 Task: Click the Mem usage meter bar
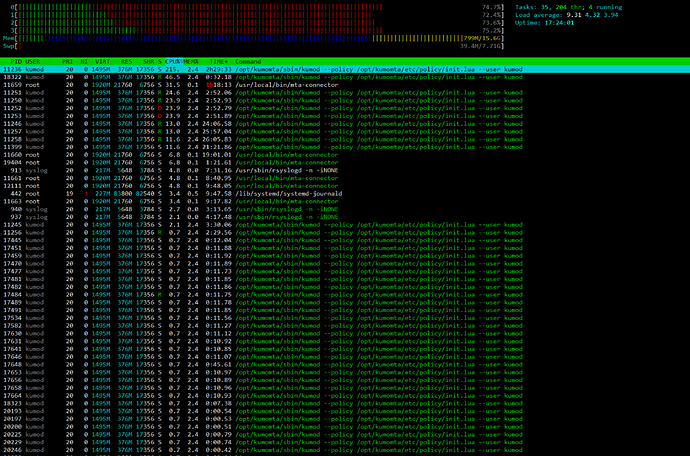pos(253,38)
